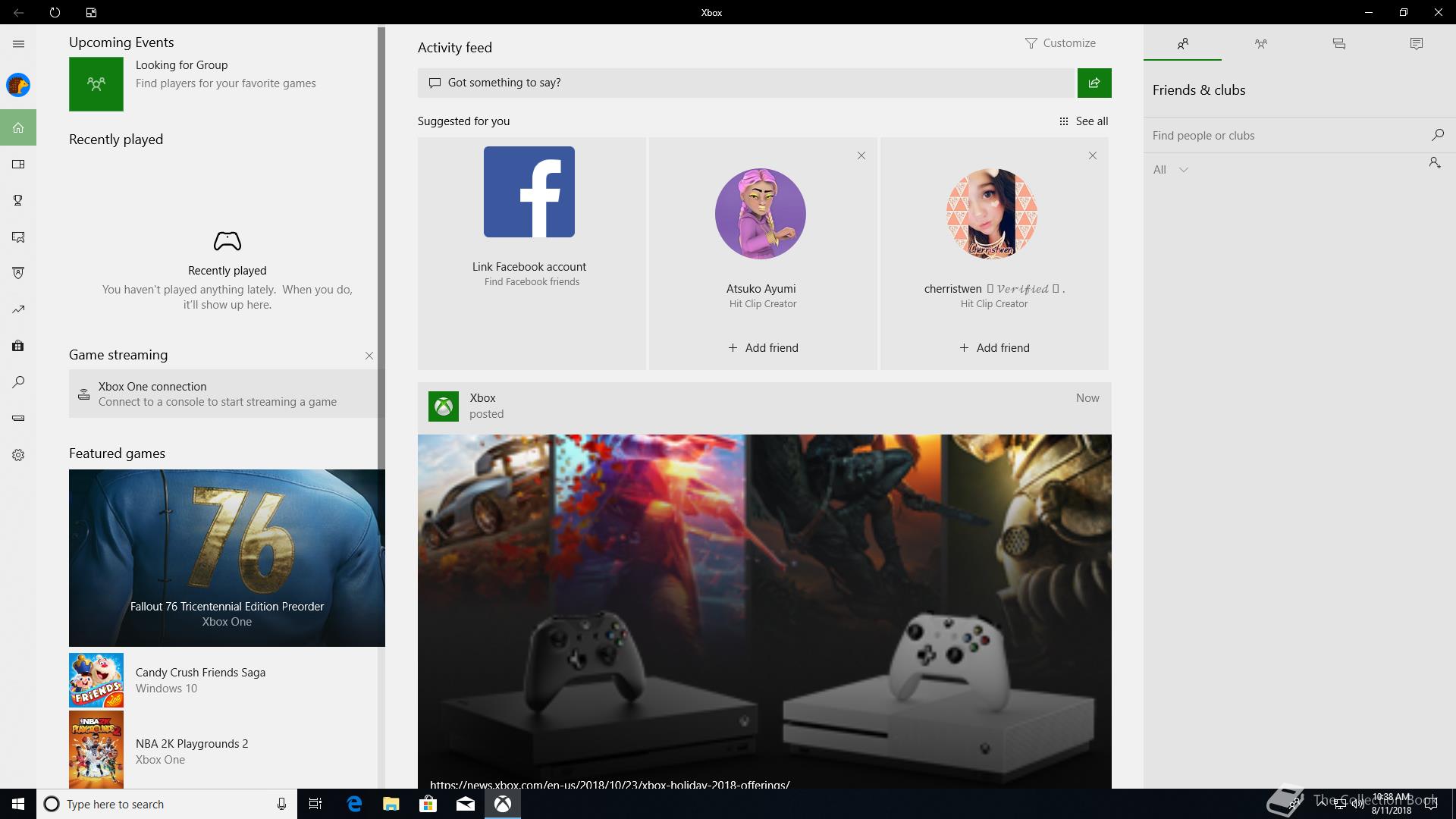The width and height of the screenshot is (1456, 819).
Task: Launch Microsoft Edge from taskbar
Action: [x=354, y=804]
